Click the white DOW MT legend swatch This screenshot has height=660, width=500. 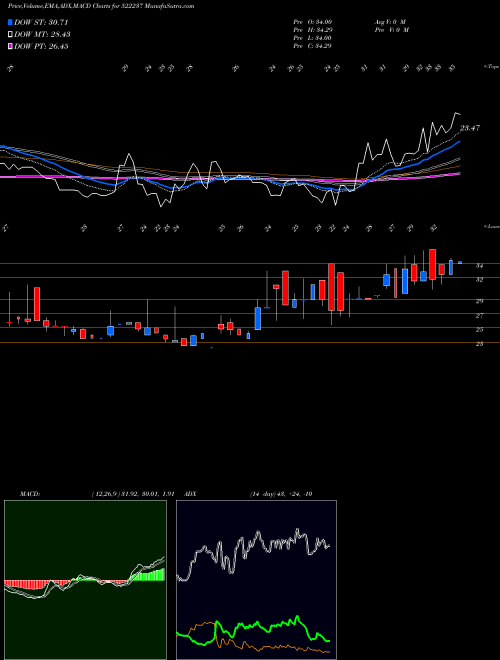(10, 35)
